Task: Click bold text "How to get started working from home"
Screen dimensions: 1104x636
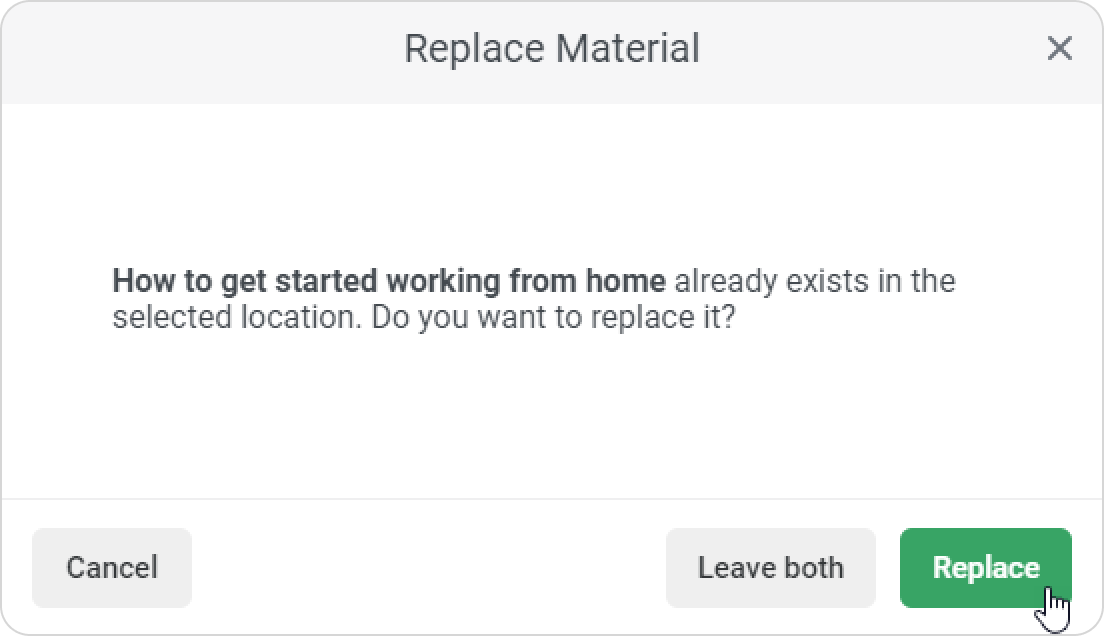Action: 388,281
